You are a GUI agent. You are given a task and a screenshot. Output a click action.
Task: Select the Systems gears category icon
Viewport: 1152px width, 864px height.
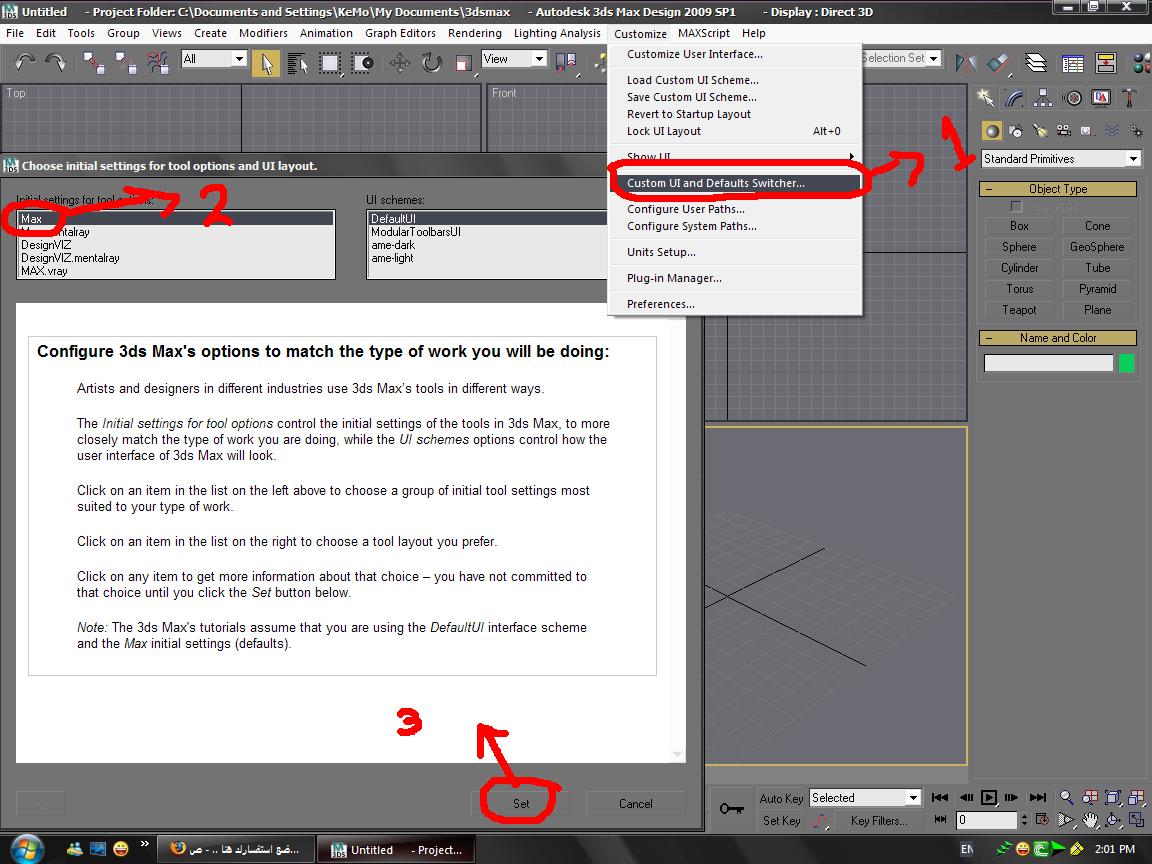coord(1136,131)
